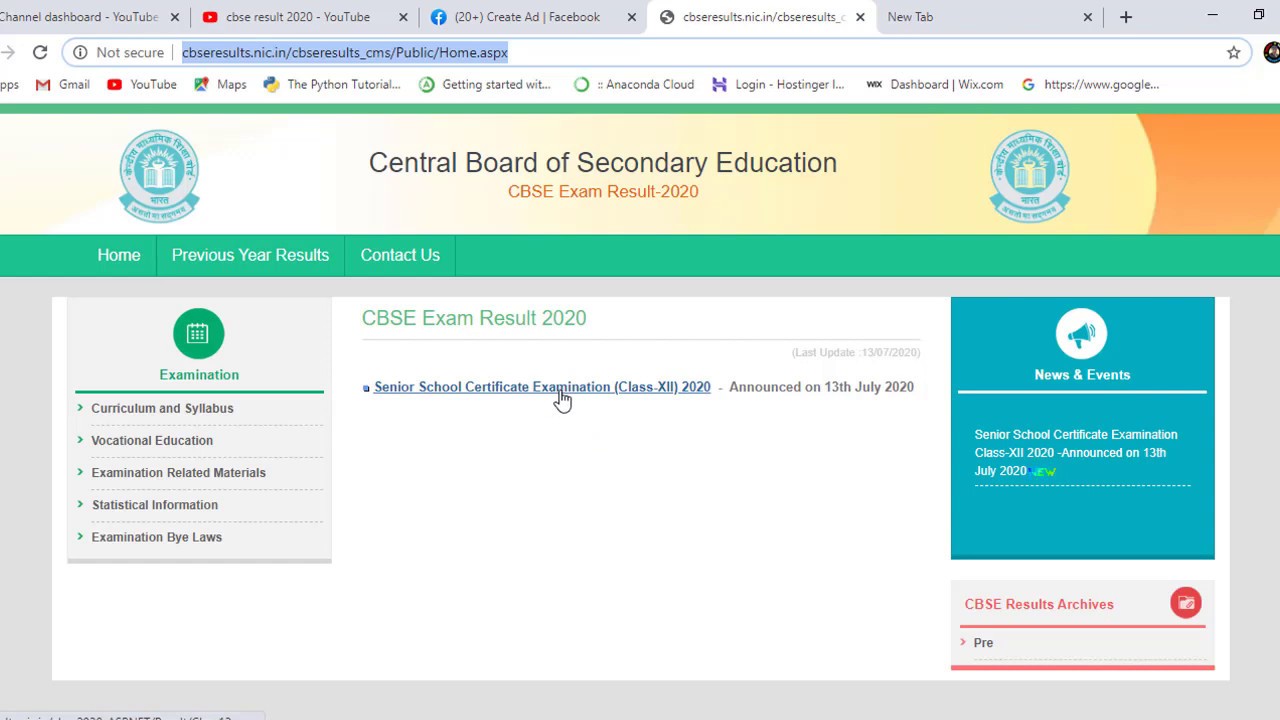Click the chevron beside Examination Related Materials
The height and width of the screenshot is (720, 1280).
click(x=80, y=471)
